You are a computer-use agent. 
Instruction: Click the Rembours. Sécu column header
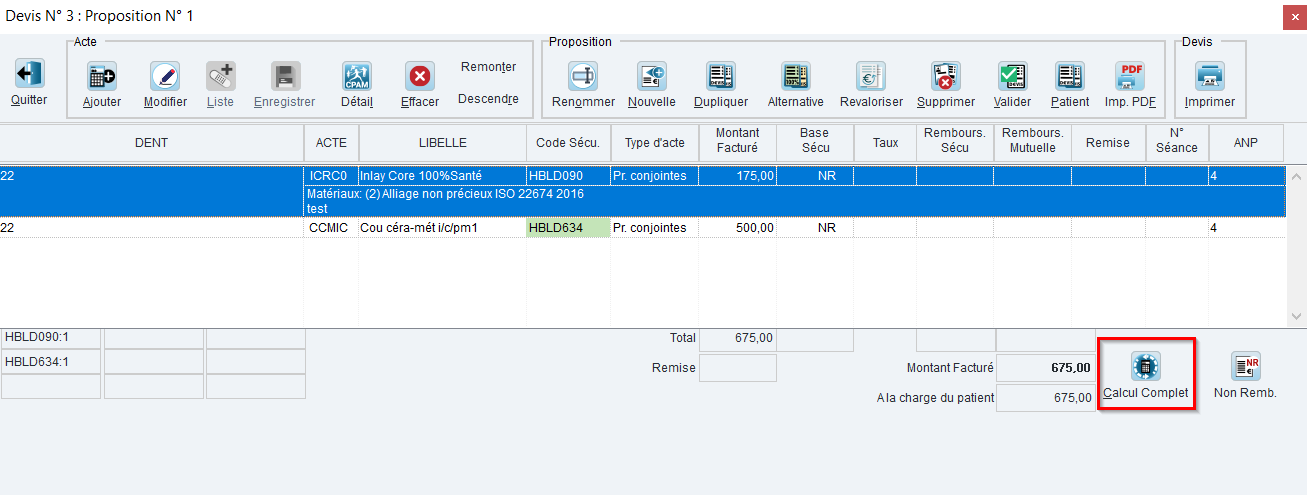[955, 143]
